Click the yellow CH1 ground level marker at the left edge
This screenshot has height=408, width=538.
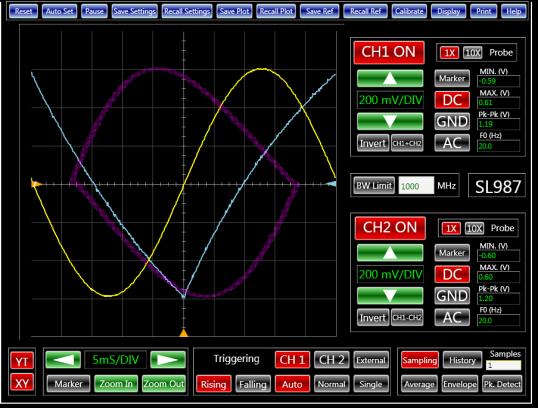(36, 184)
